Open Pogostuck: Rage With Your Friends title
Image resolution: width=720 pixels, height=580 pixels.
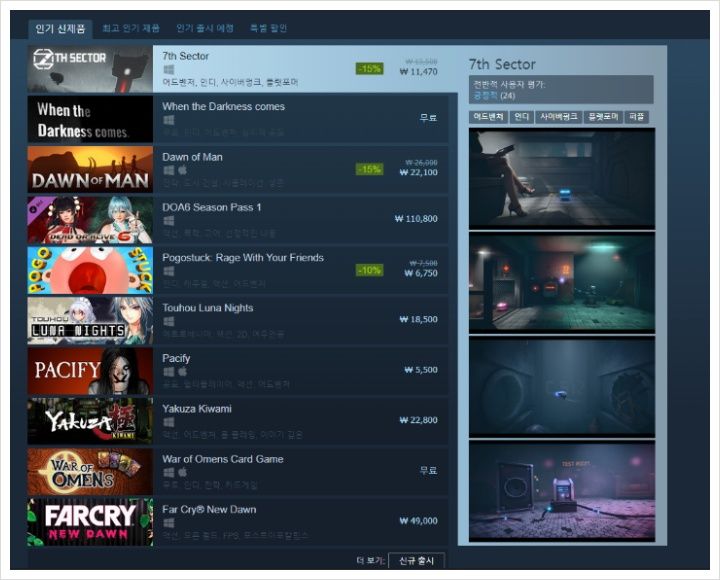coord(243,258)
